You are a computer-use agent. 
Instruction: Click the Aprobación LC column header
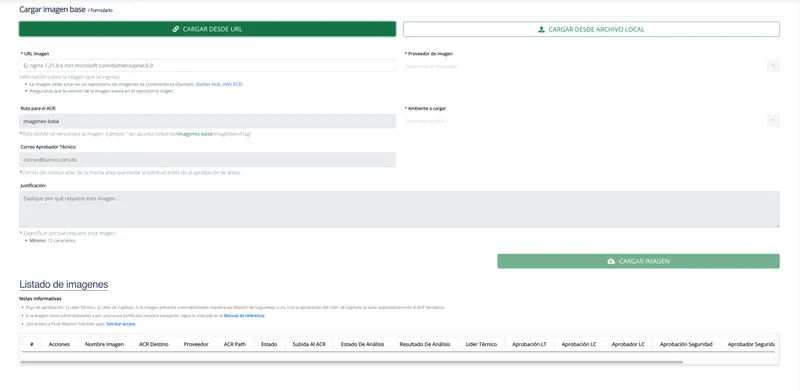pos(579,345)
